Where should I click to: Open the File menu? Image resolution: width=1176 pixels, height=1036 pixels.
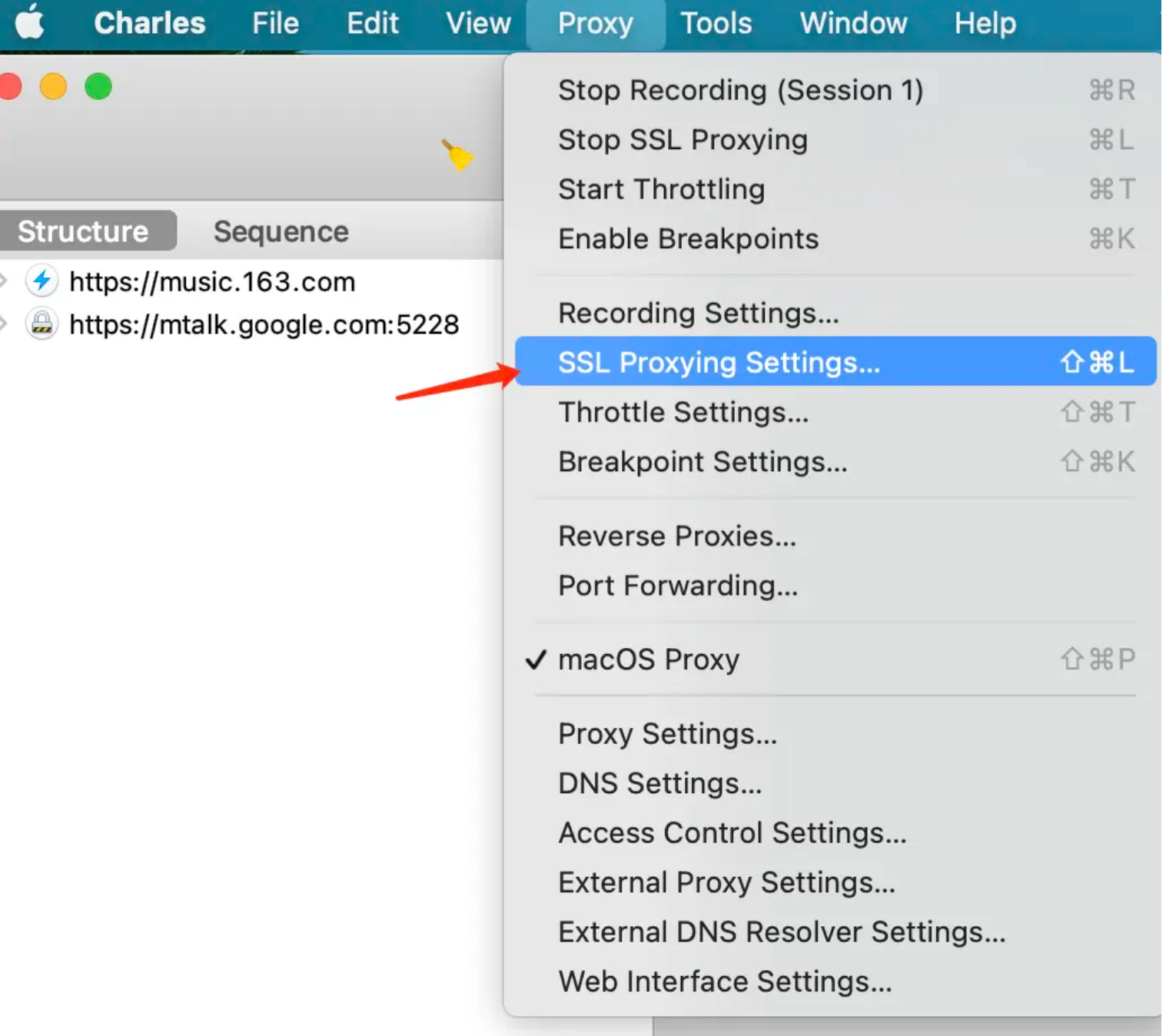click(275, 23)
